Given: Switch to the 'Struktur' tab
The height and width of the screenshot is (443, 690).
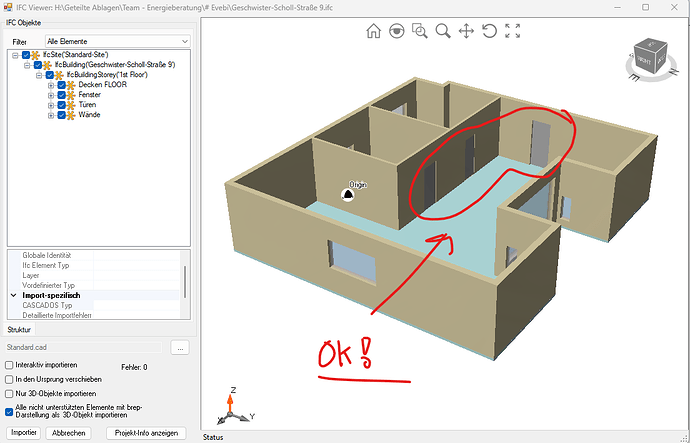Looking at the screenshot, I should pyautogui.click(x=20, y=329).
